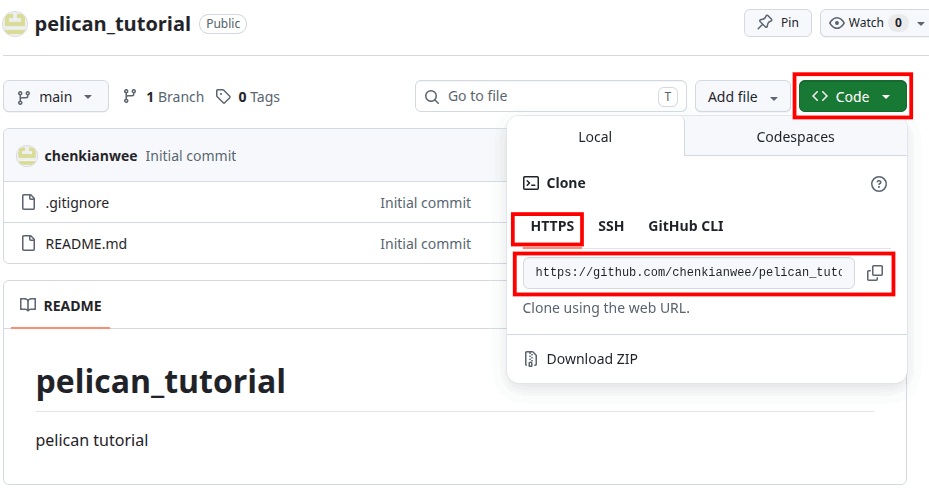Viewport: 929px width, 489px height.
Task: Open latest Initial commit next to chenkianwee
Action: coord(191,156)
